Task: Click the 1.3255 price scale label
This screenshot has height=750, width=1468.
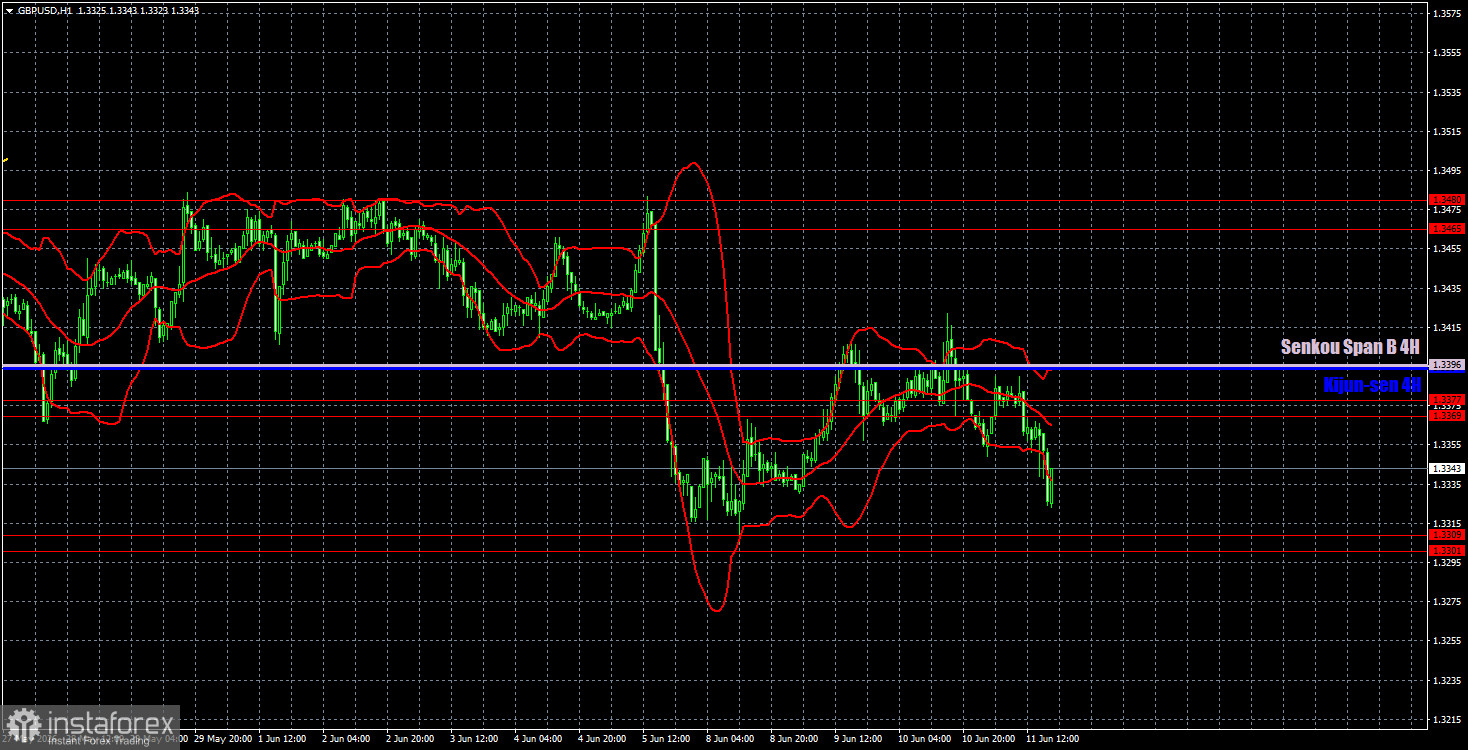Action: [x=1447, y=640]
